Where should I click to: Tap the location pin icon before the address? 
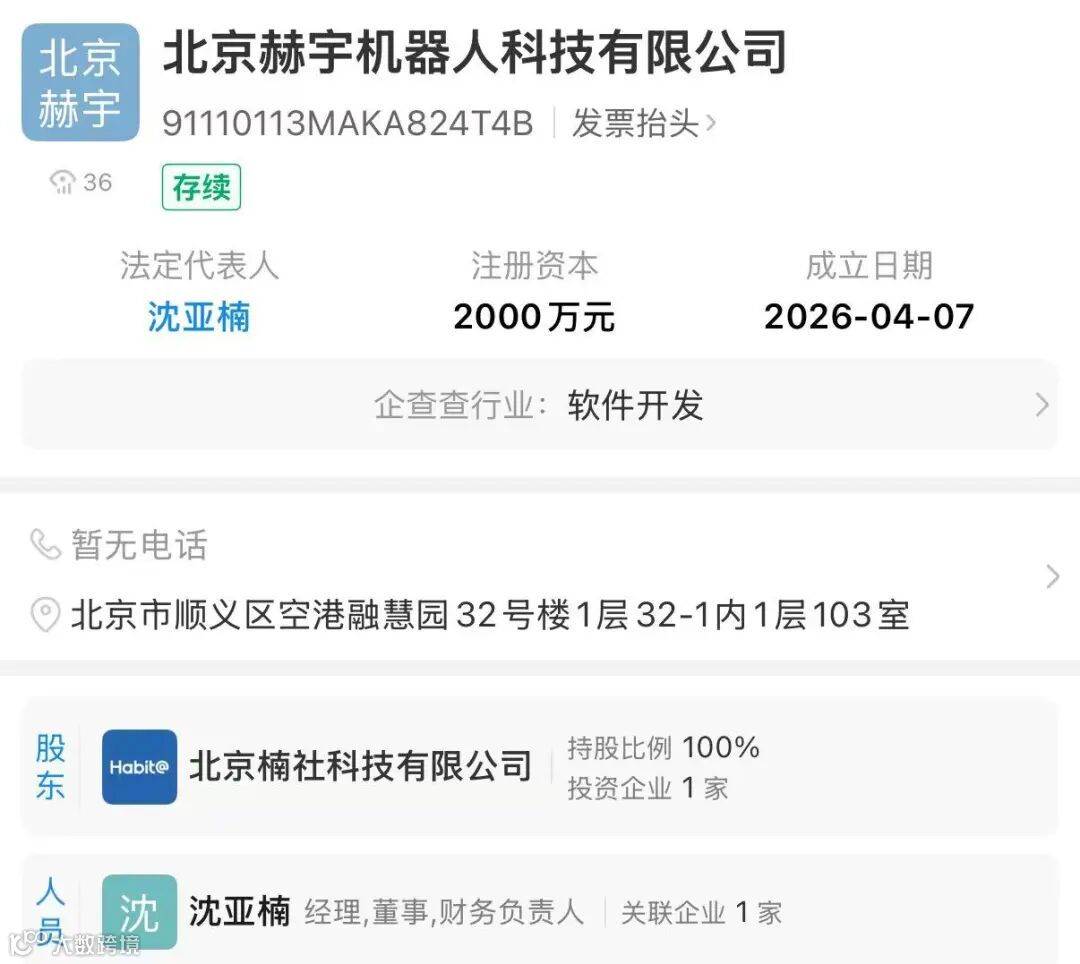(x=45, y=614)
